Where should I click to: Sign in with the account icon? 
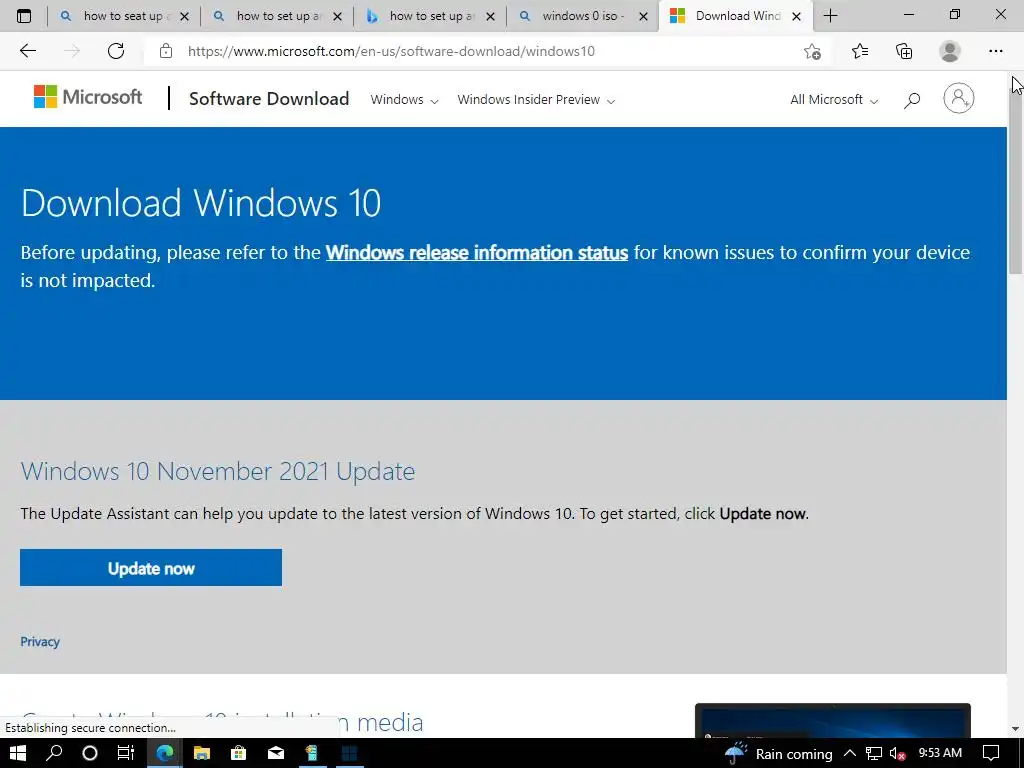pyautogui.click(x=958, y=99)
